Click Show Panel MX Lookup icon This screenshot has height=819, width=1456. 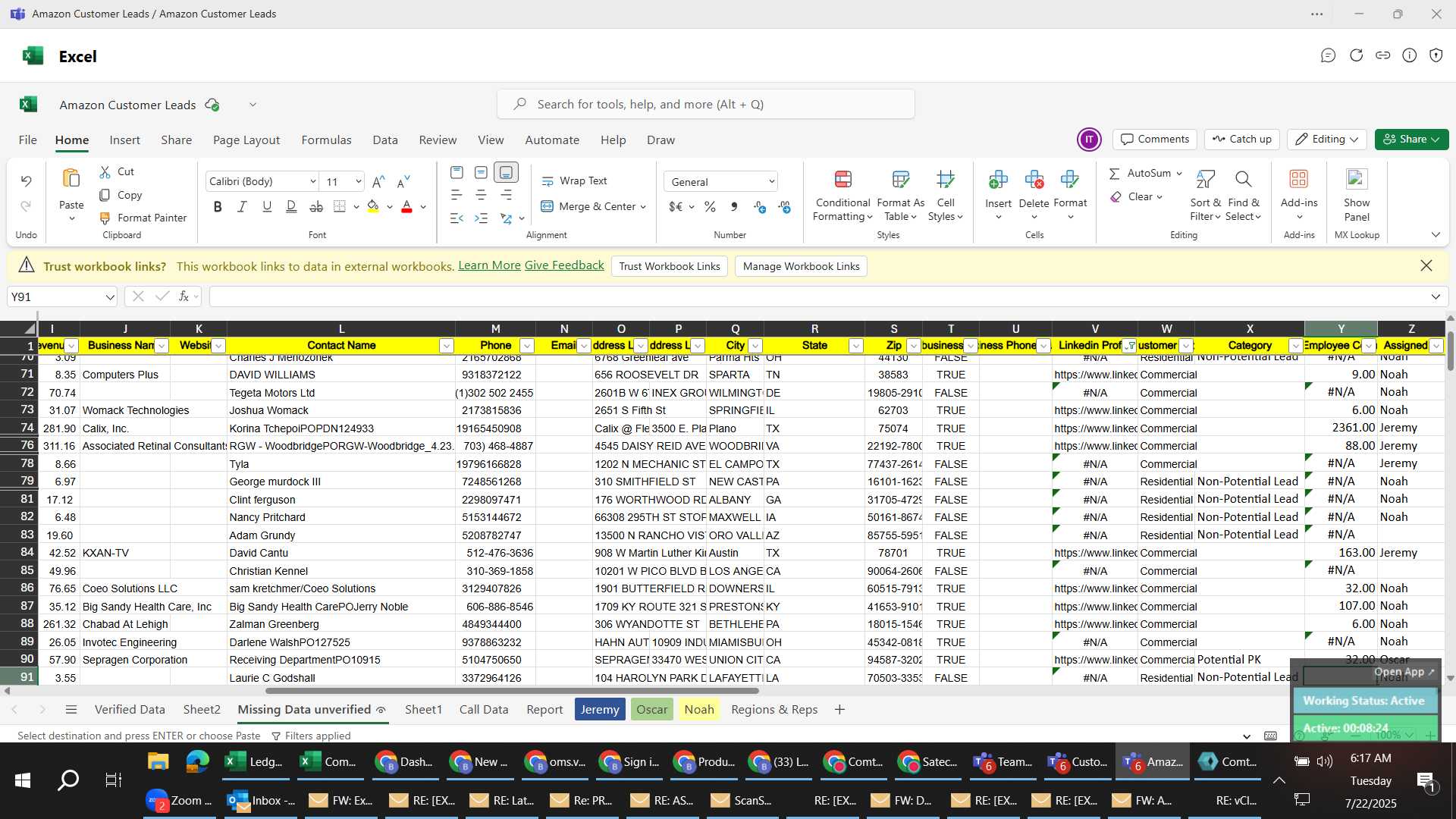click(1357, 180)
